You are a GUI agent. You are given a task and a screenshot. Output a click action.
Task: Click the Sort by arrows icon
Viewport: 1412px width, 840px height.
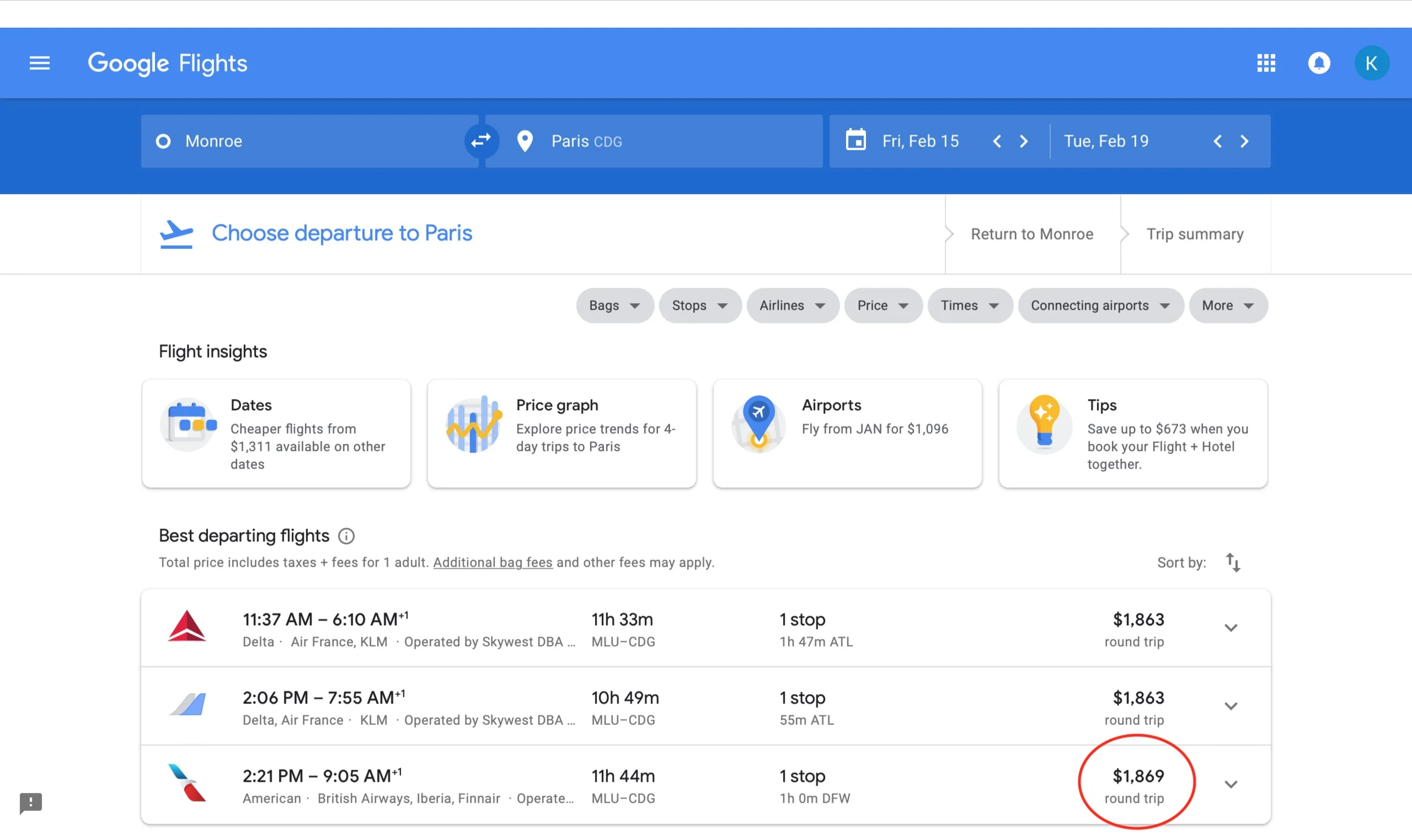[x=1232, y=562]
